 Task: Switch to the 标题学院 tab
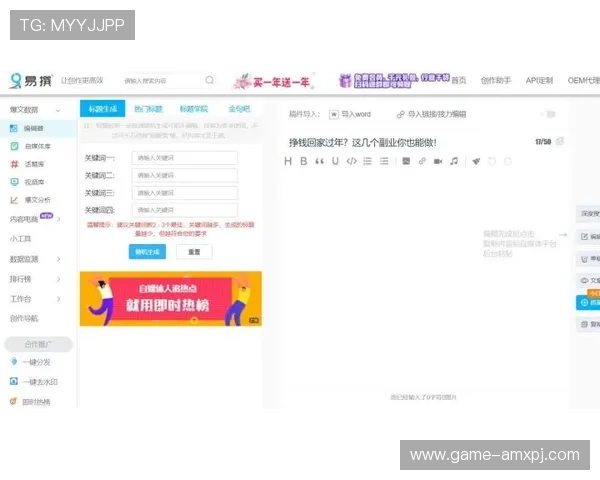[194, 109]
